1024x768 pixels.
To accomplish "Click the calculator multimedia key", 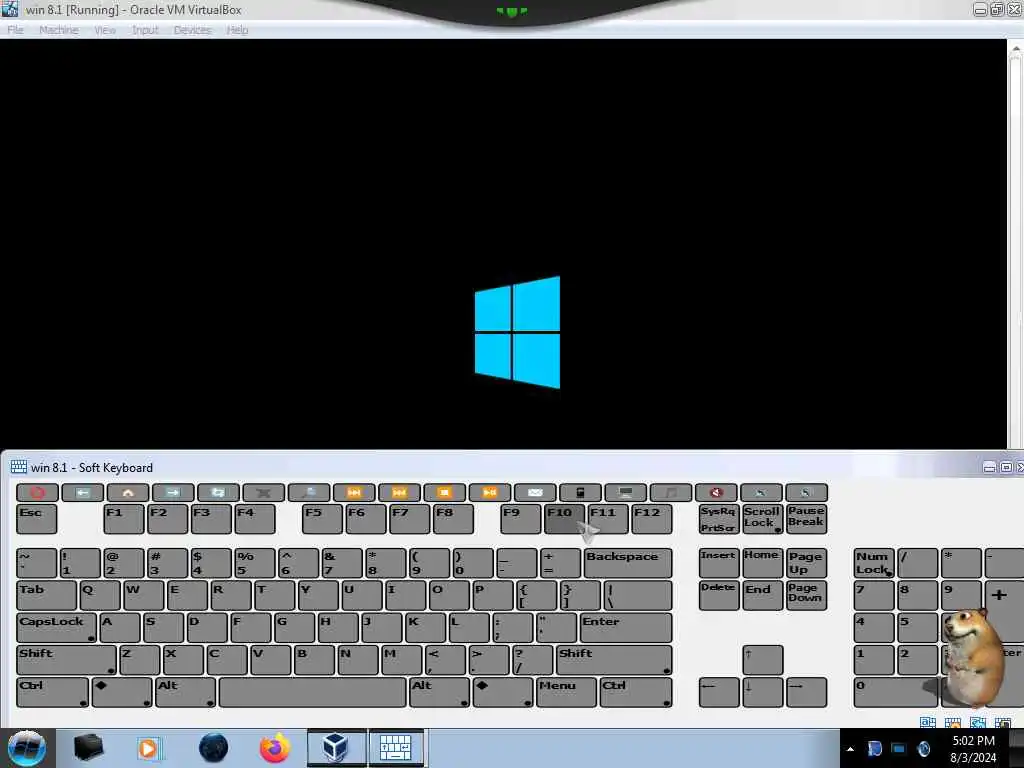I will [580, 492].
